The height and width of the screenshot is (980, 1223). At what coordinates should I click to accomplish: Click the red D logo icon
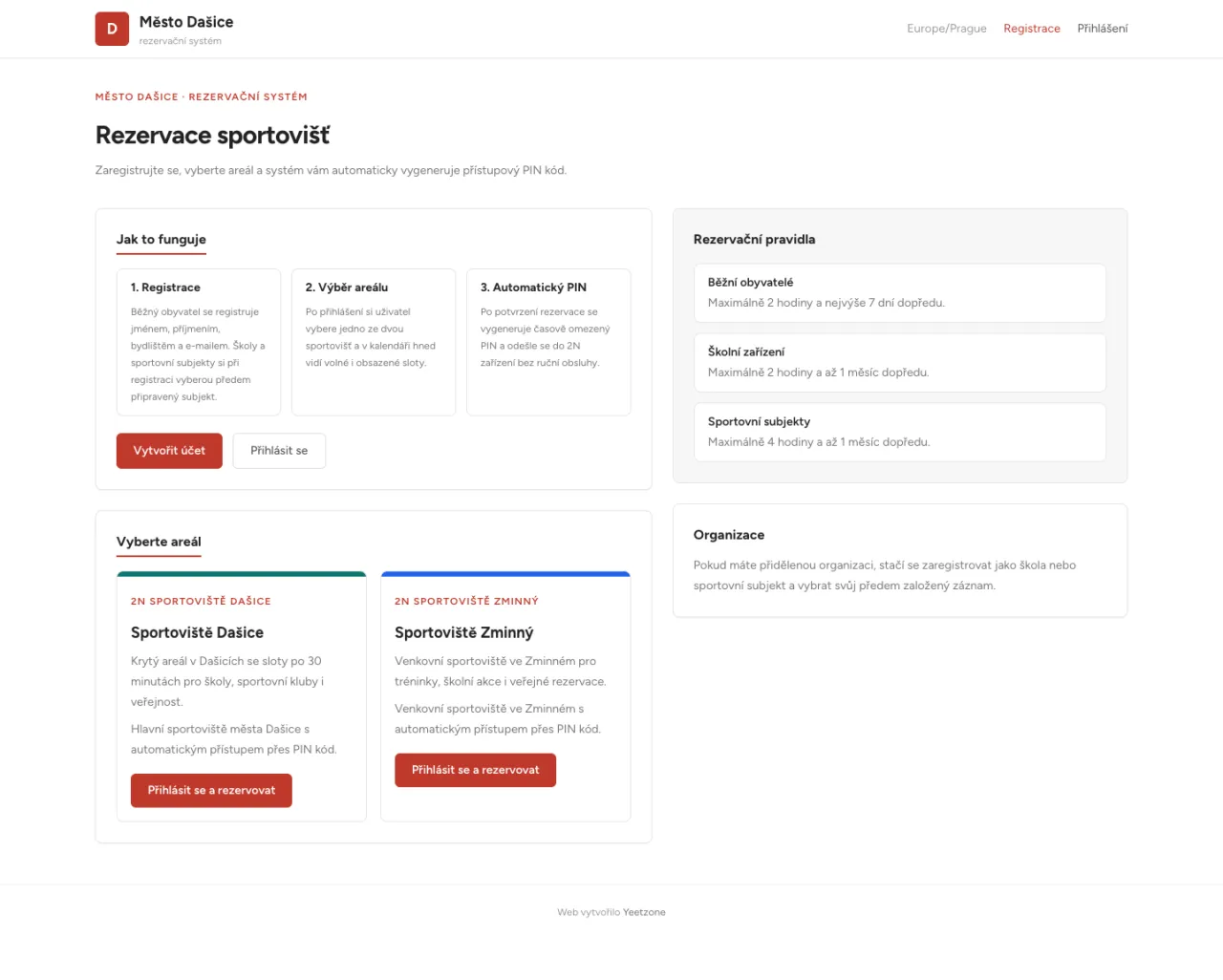(x=112, y=29)
